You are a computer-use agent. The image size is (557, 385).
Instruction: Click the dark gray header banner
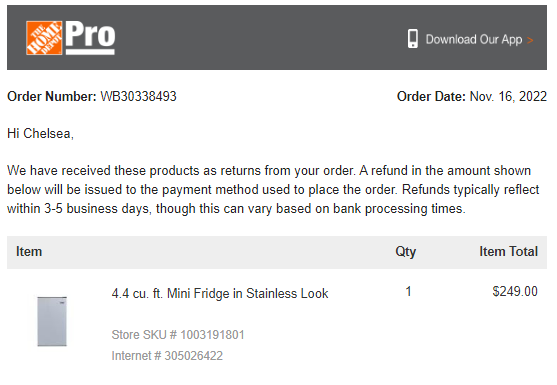277,37
